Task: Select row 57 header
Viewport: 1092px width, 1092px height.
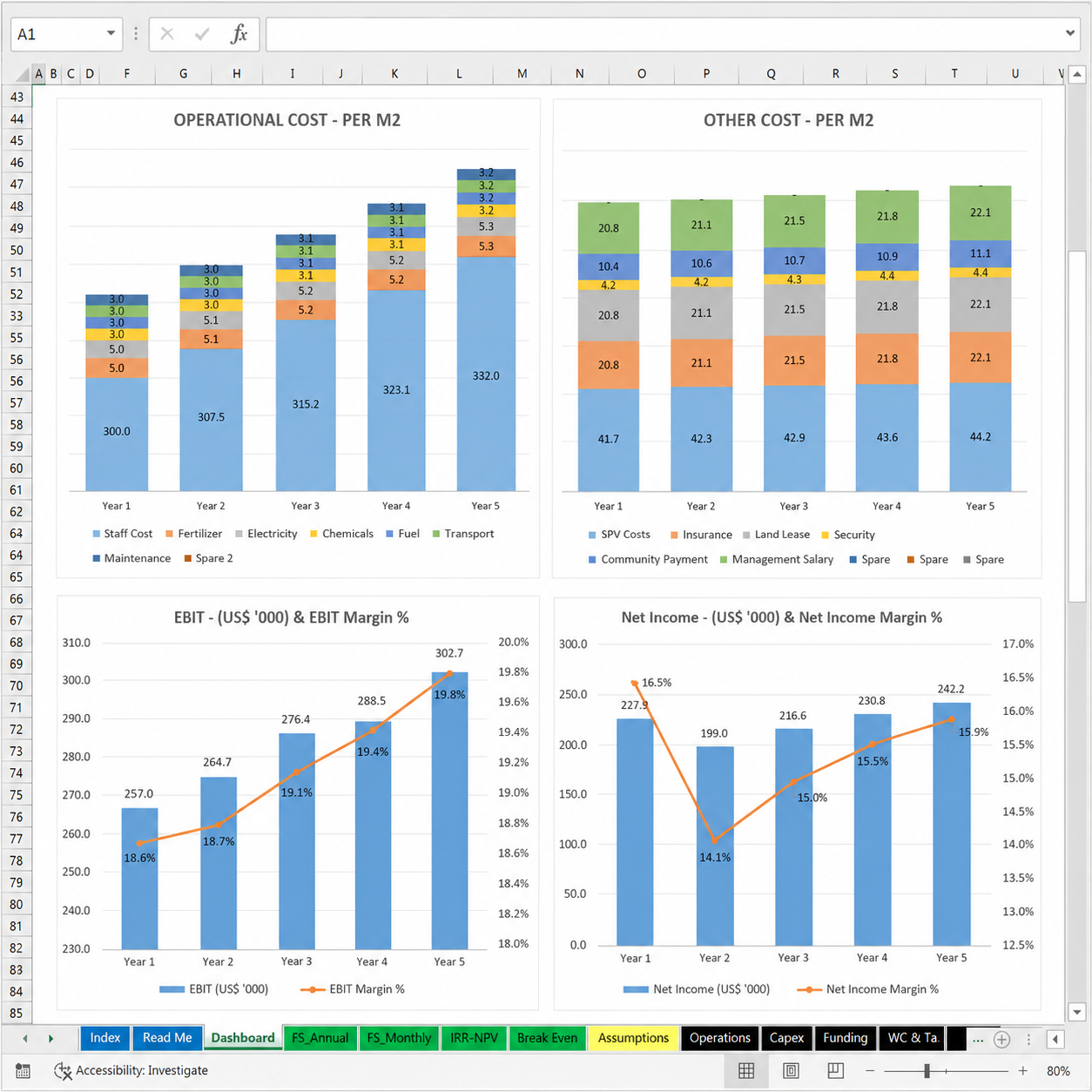Action: 17,403
